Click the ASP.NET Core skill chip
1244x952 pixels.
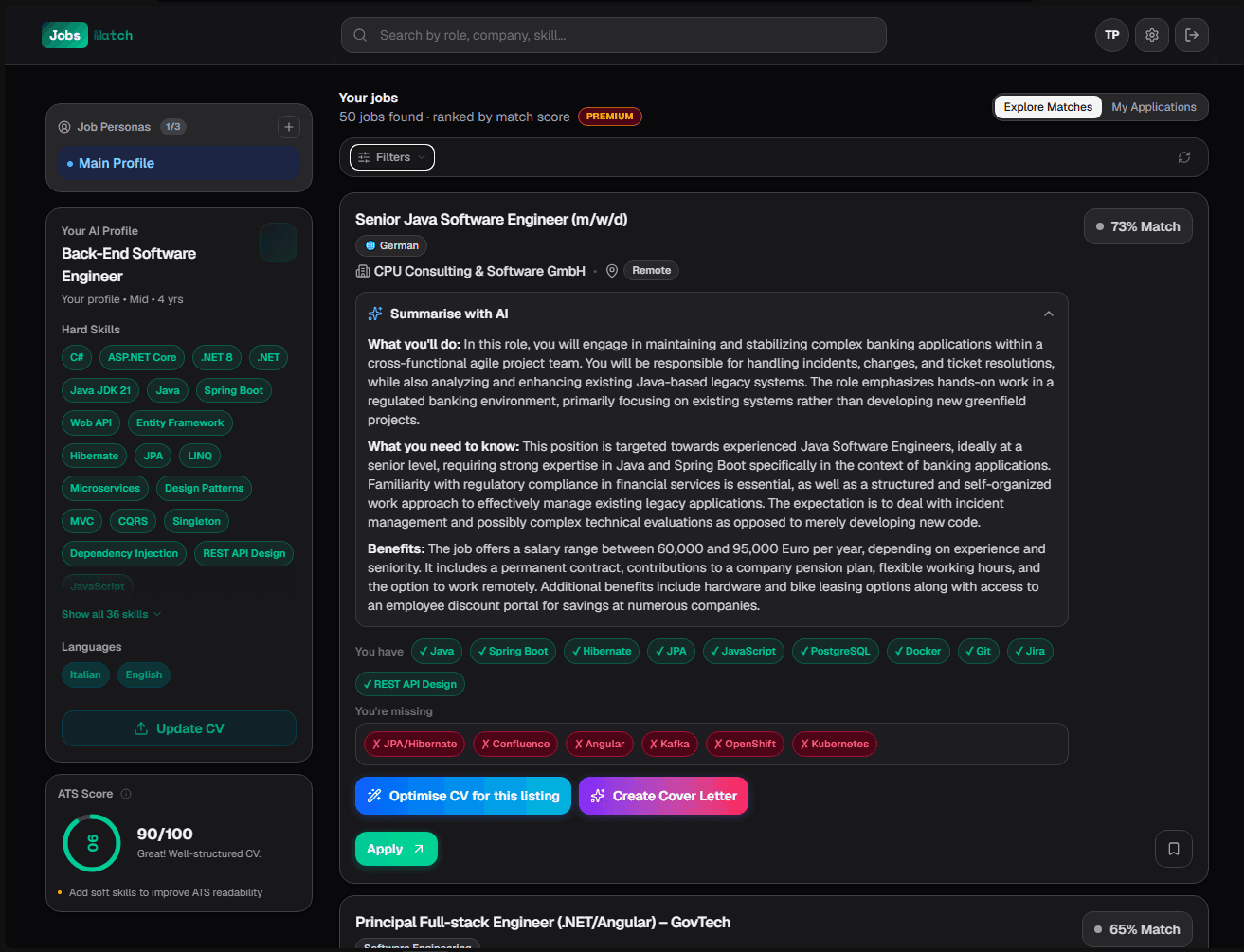[x=142, y=357]
